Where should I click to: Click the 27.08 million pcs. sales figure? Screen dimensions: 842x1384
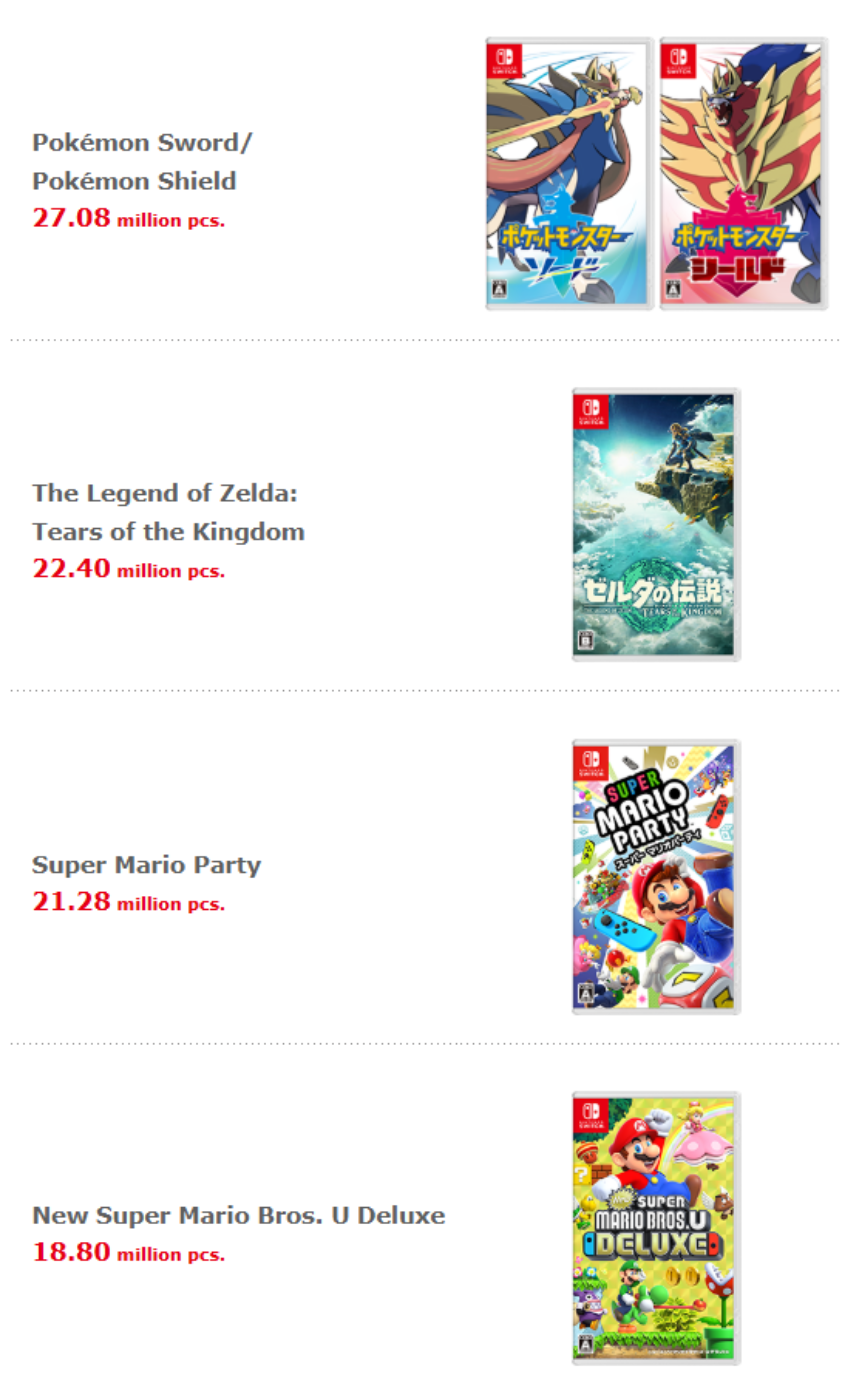click(128, 218)
